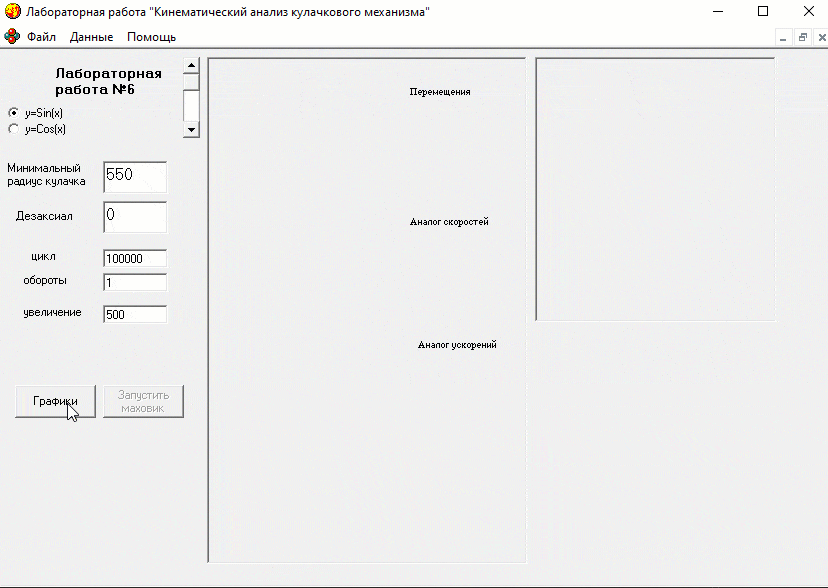Minimize the inner child window

[x=784, y=37]
